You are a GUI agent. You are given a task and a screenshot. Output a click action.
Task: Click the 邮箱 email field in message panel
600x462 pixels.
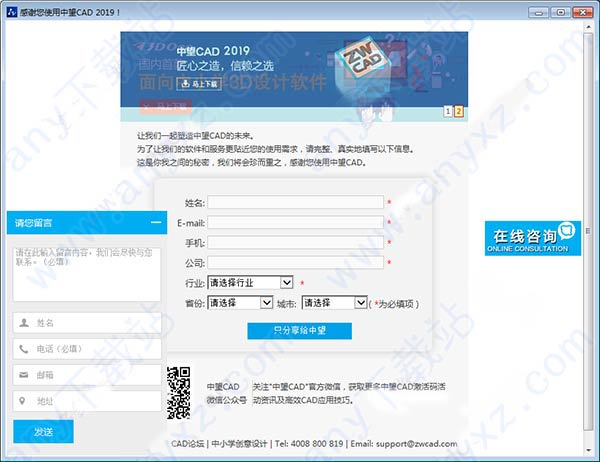[87, 375]
